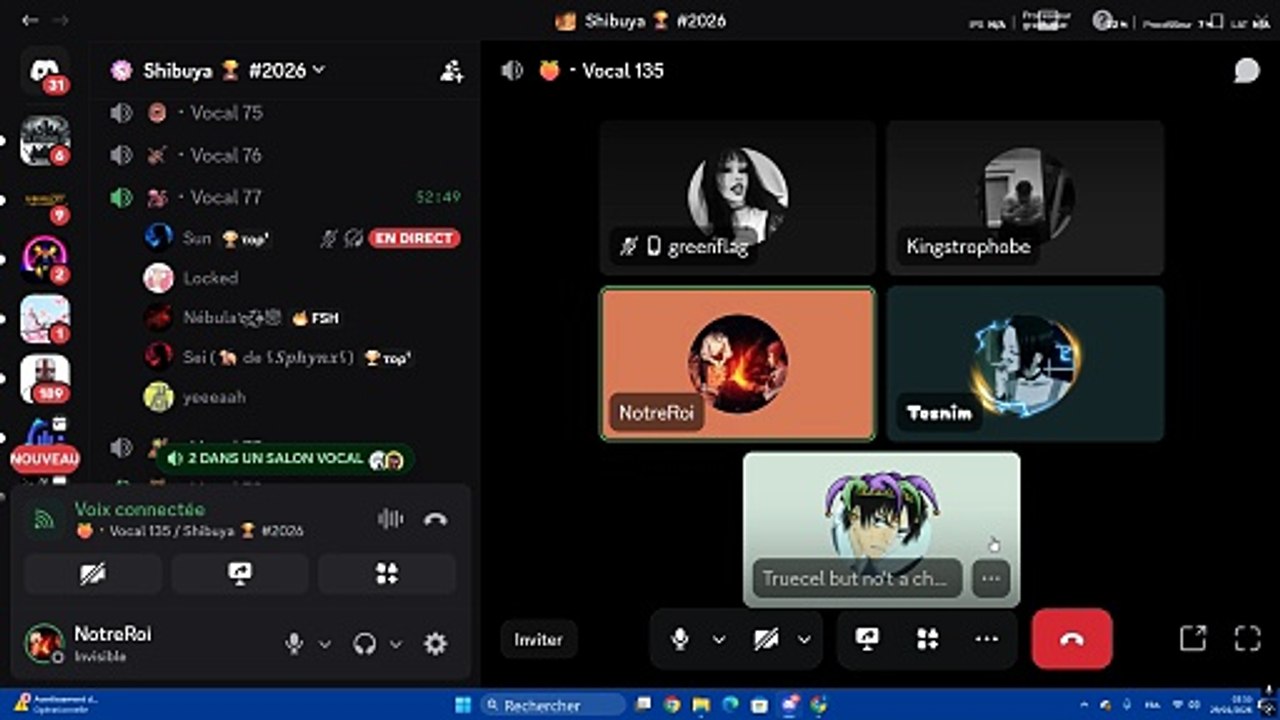Expand the Shibuya #2026 server dropdown
The width and height of the screenshot is (1280, 720).
coord(319,69)
